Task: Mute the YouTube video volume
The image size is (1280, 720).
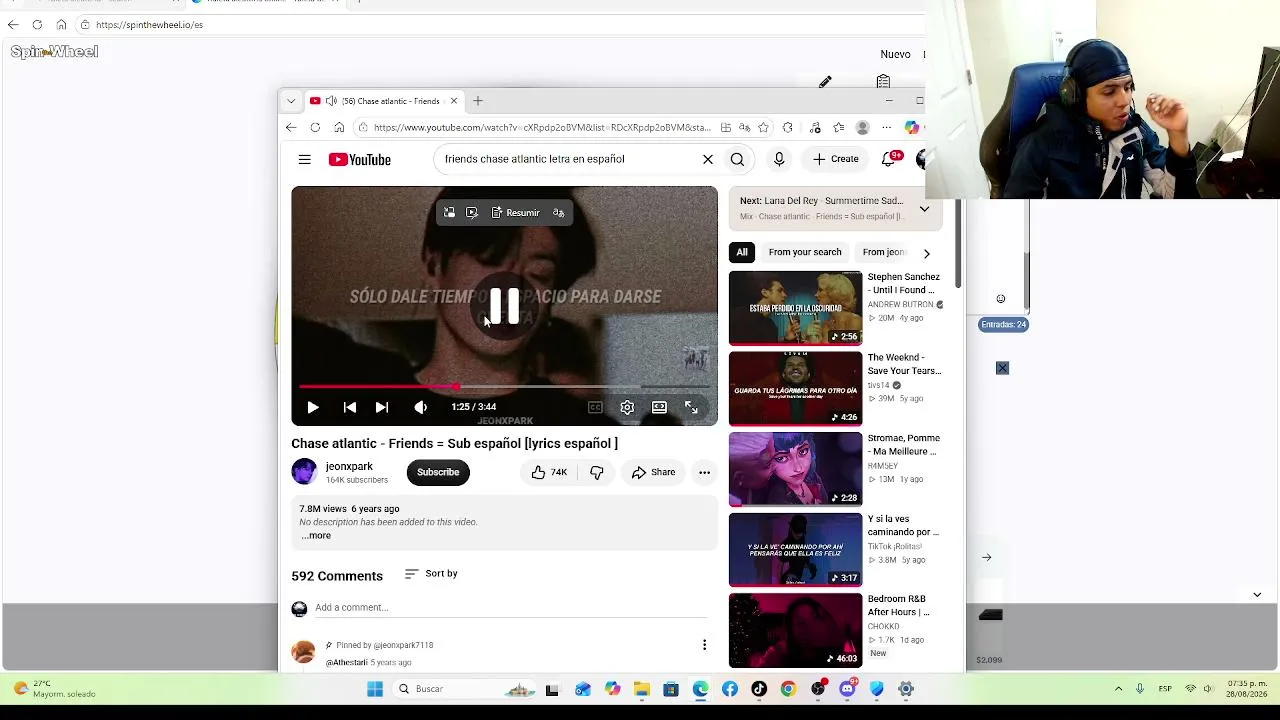Action: pyautogui.click(x=420, y=407)
